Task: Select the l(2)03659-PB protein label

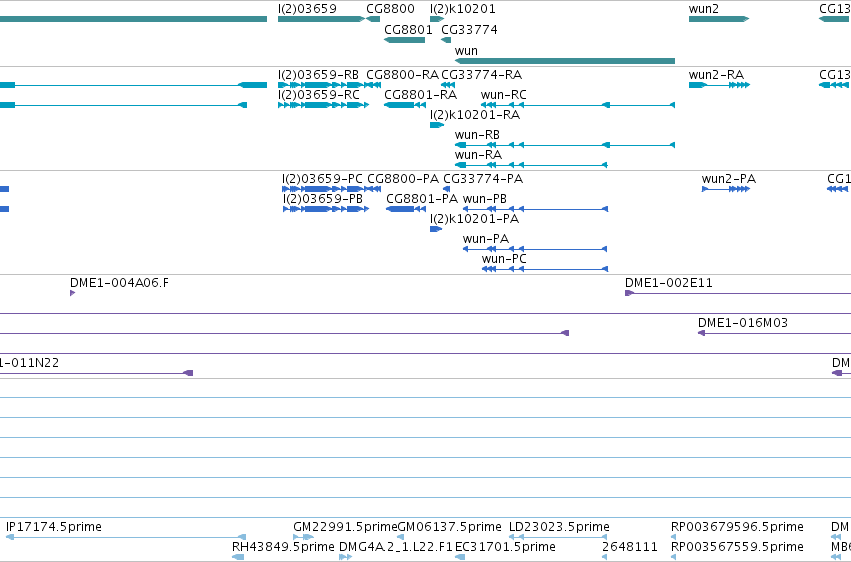Action: [323, 199]
